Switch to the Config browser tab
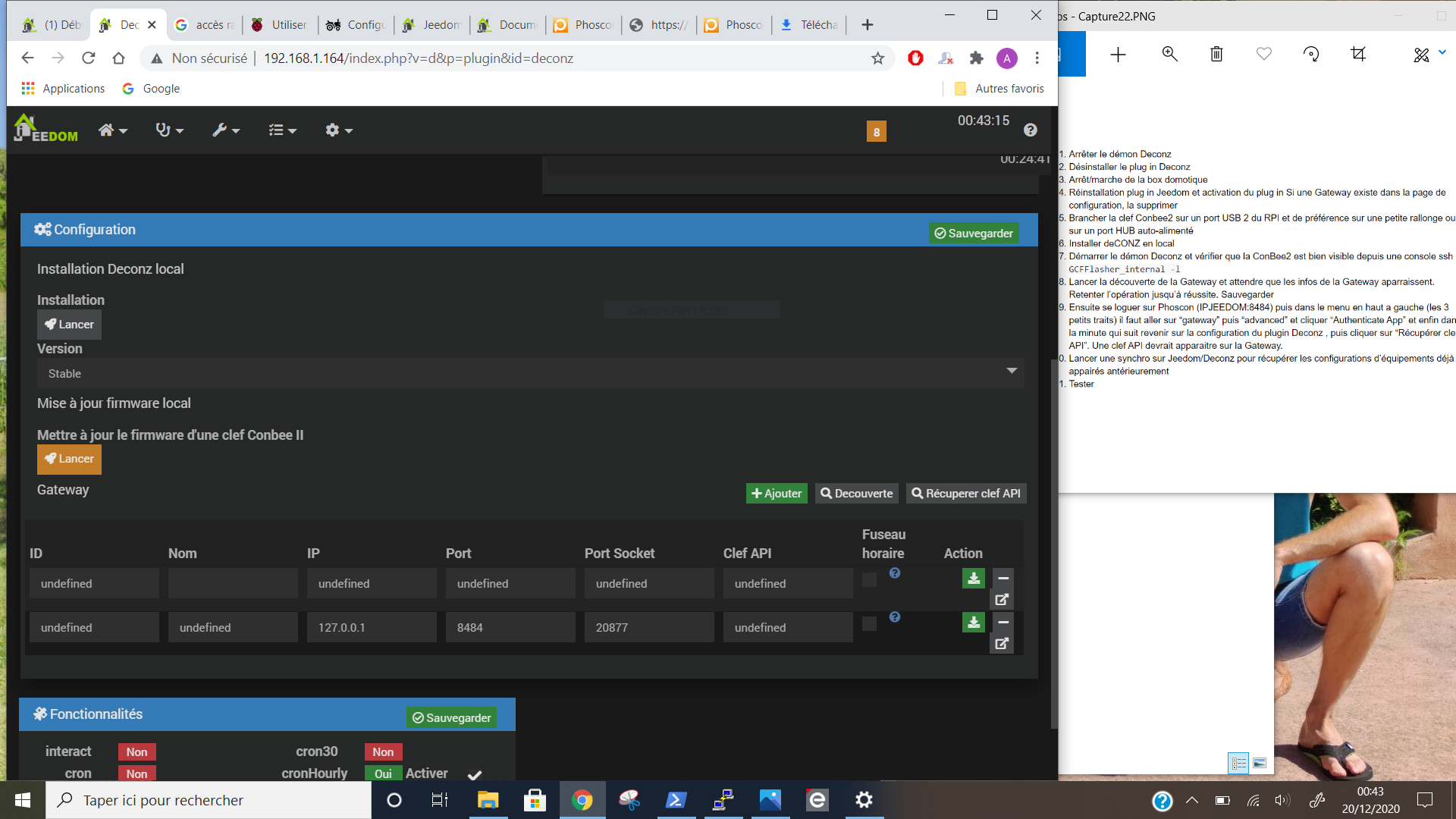1456x819 pixels. coord(356,25)
